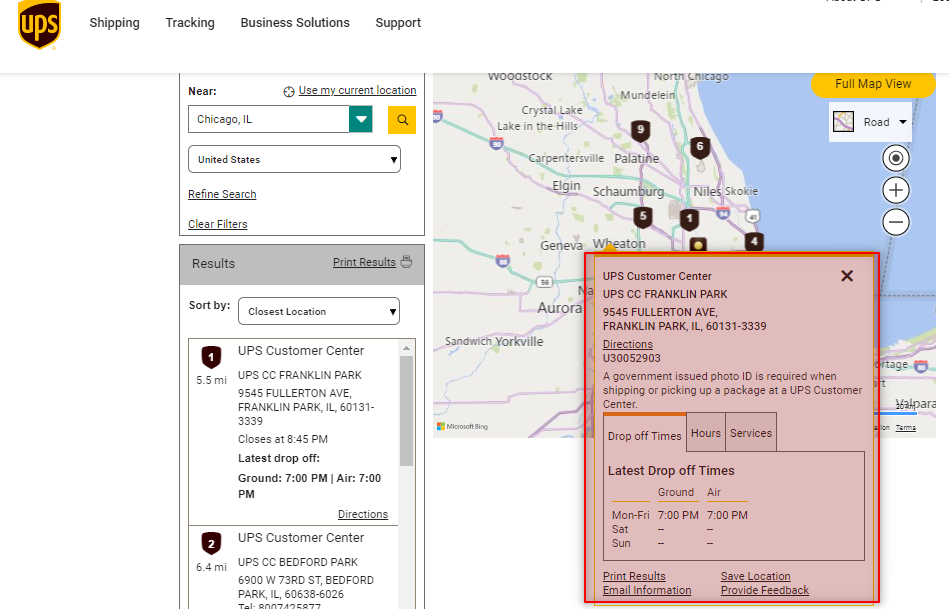Image resolution: width=949 pixels, height=609 pixels.
Task: Click the Microsoft Bing logo on map
Action: [x=462, y=426]
